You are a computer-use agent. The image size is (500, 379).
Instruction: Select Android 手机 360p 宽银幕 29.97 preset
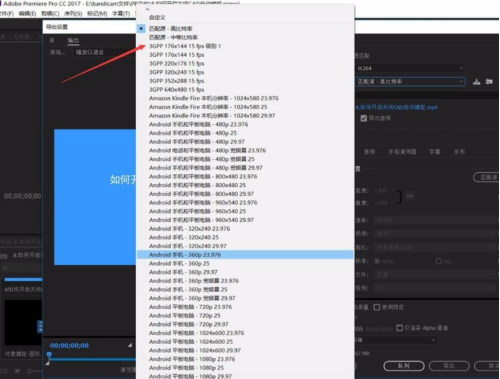pos(245,298)
